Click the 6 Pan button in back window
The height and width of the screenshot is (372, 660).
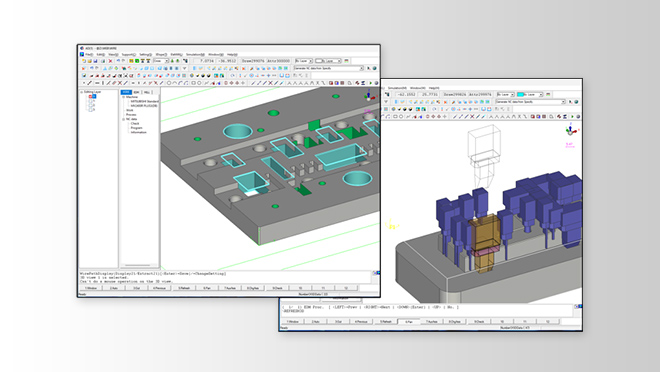tap(409, 322)
